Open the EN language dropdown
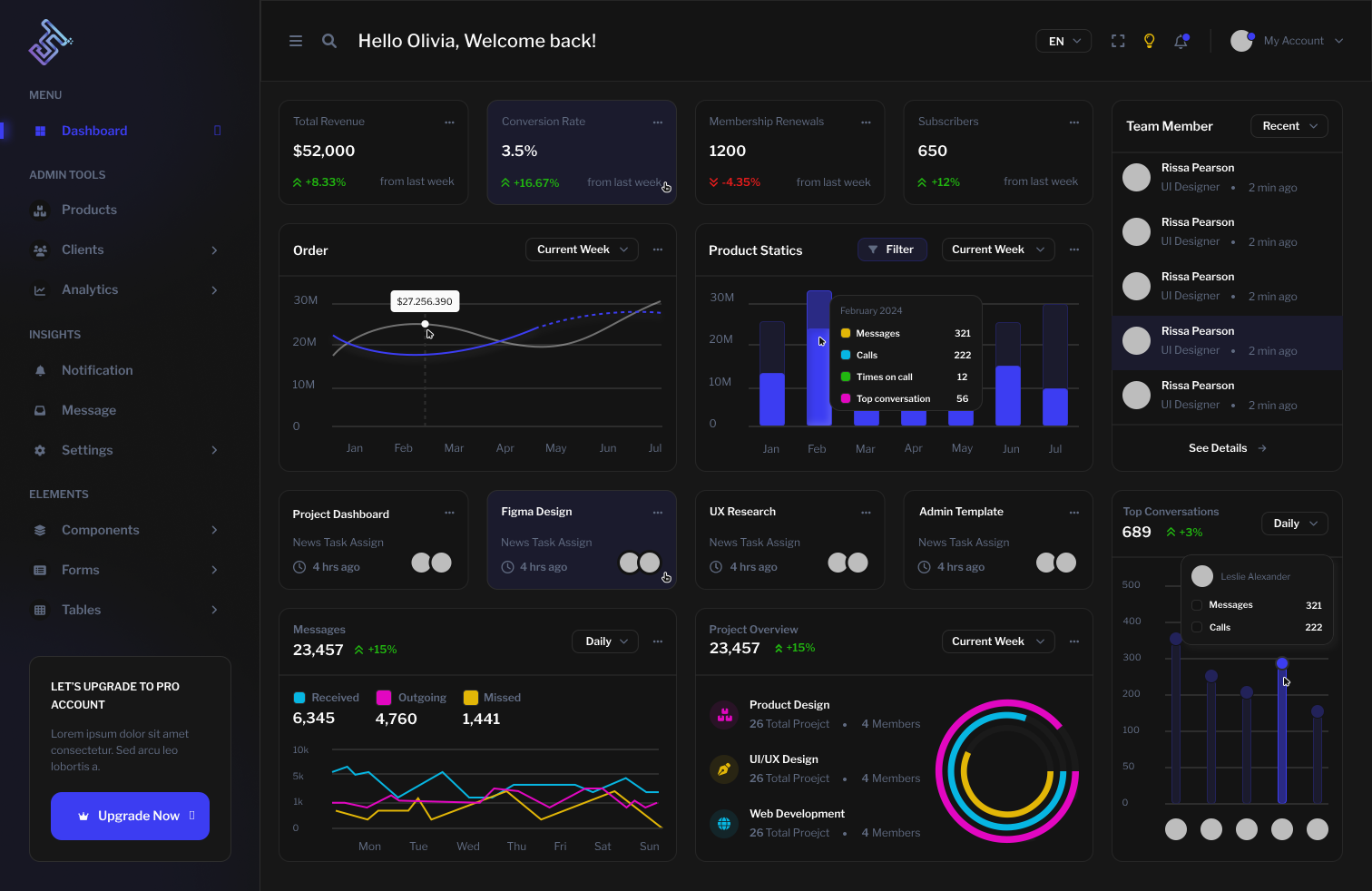This screenshot has height=891, width=1372. [1063, 41]
